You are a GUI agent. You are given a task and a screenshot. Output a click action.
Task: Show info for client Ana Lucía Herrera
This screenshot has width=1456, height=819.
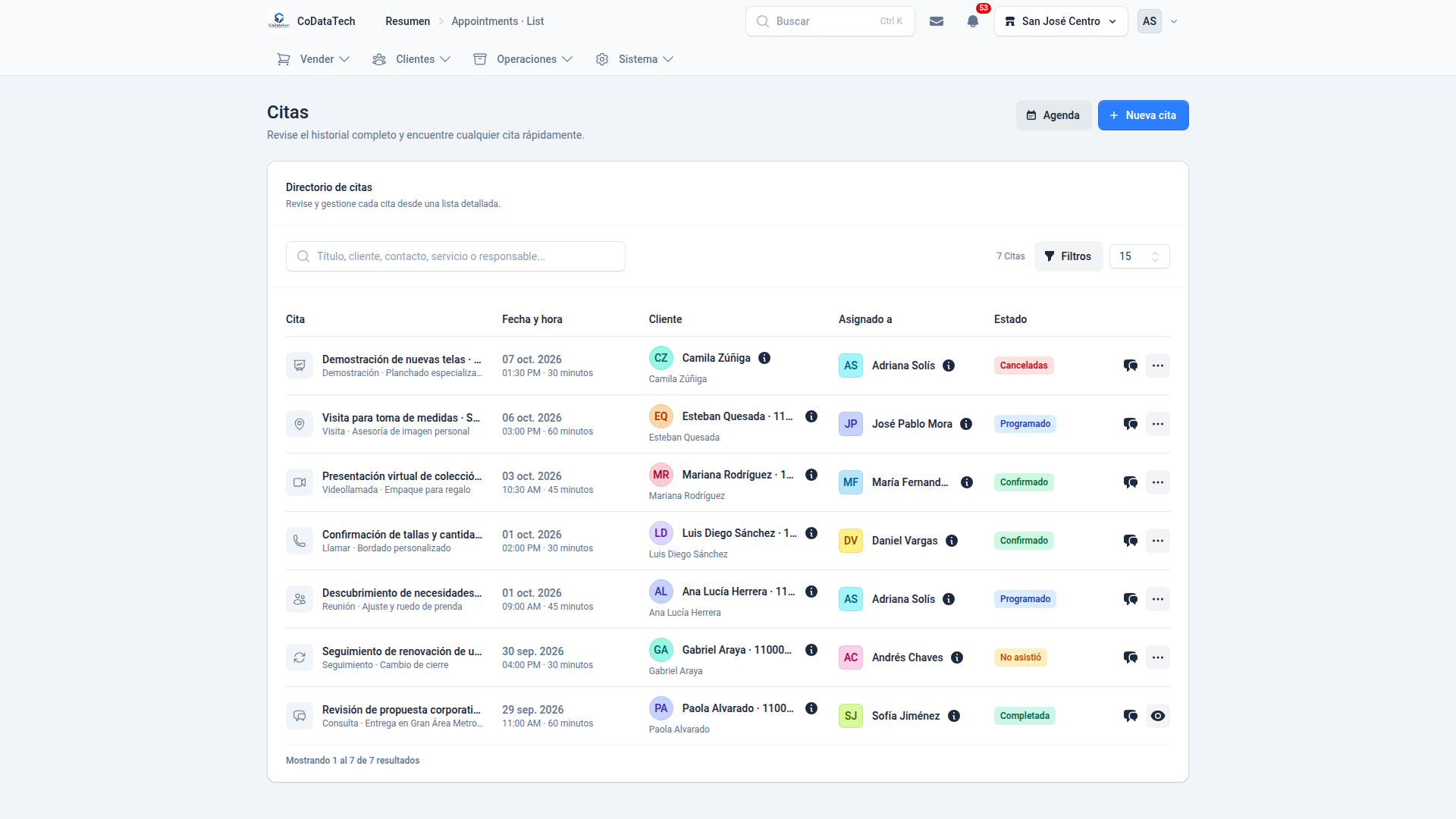[x=811, y=591]
